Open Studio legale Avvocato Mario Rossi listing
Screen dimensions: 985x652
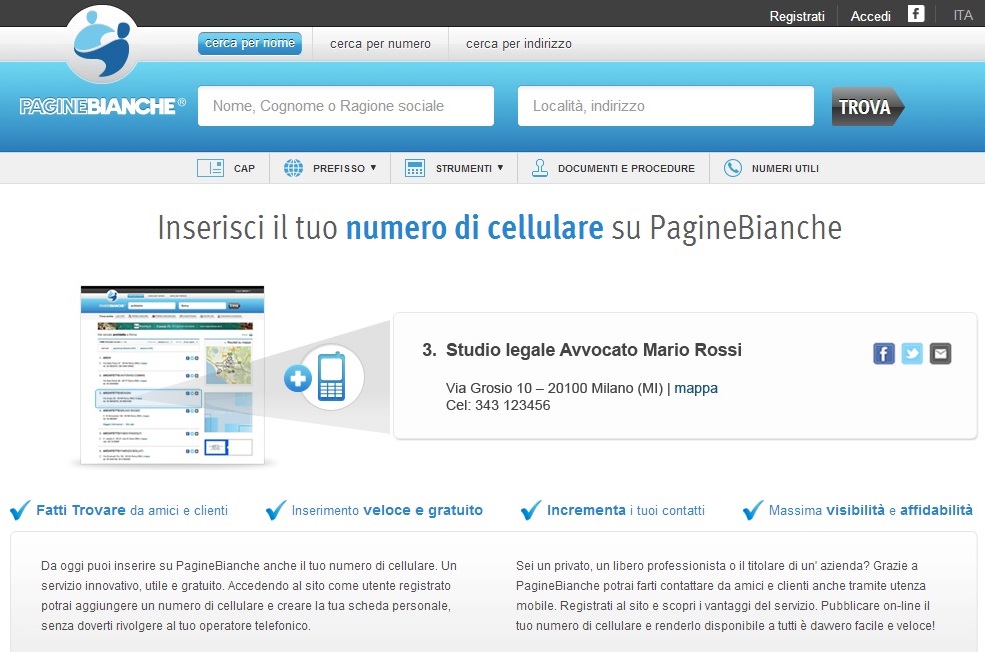click(x=594, y=350)
